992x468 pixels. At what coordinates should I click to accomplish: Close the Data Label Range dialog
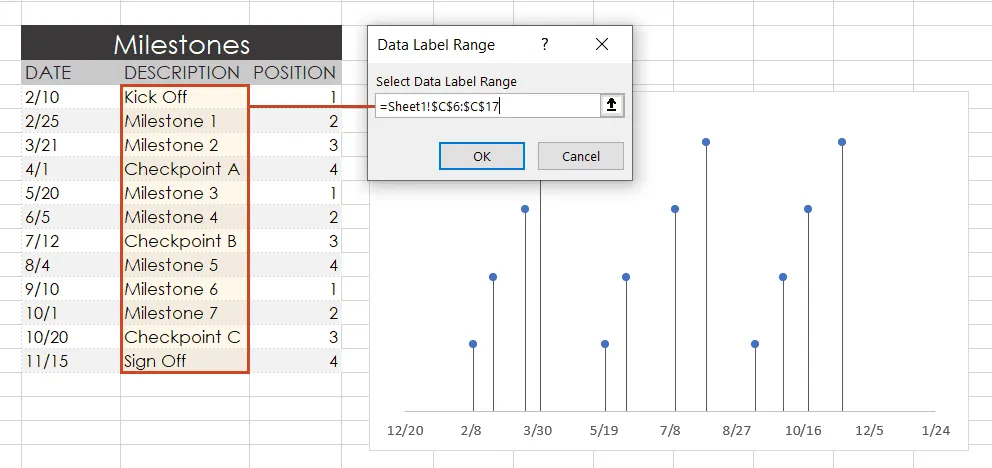pyautogui.click(x=601, y=45)
